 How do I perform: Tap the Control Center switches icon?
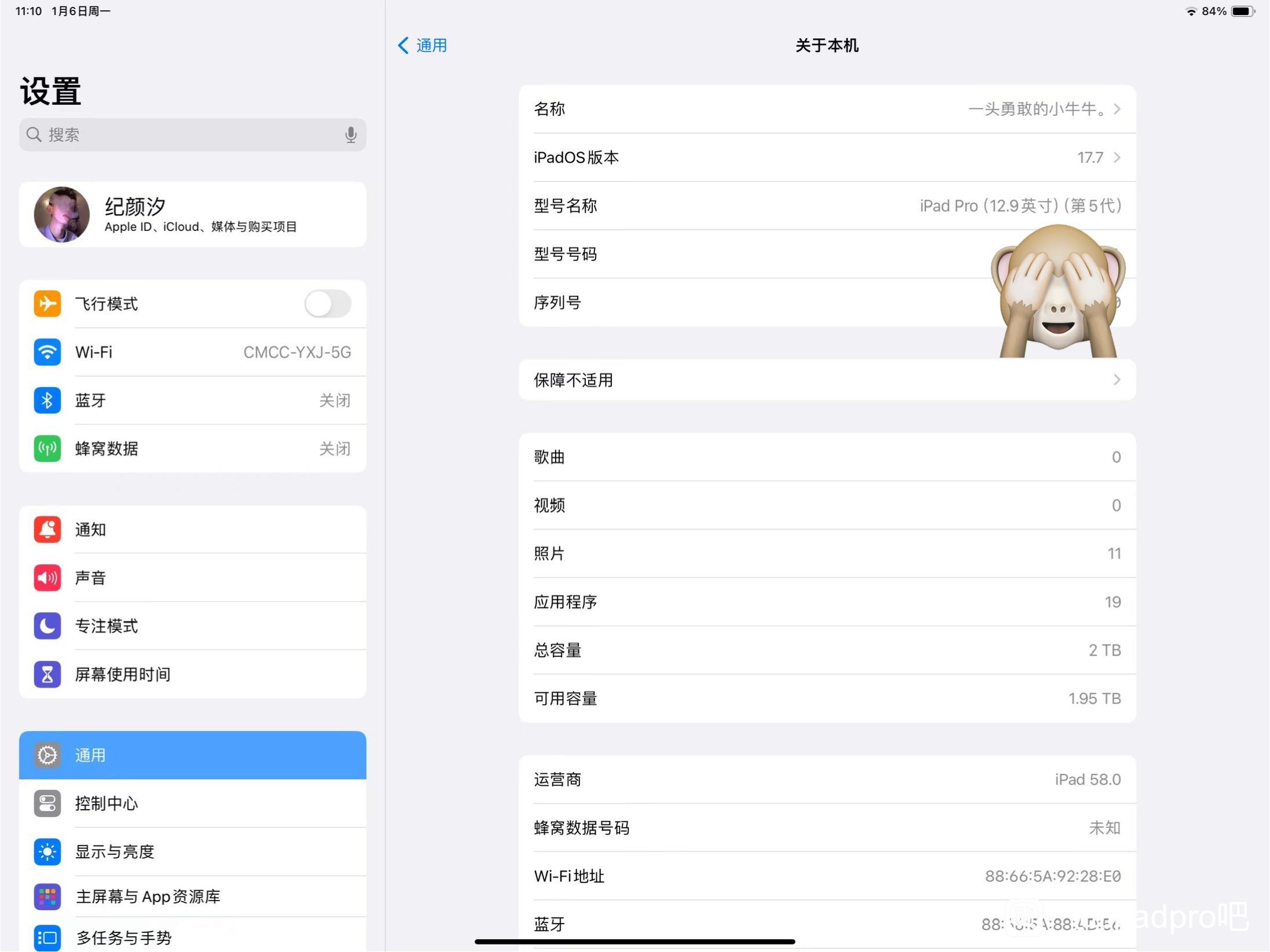click(47, 803)
